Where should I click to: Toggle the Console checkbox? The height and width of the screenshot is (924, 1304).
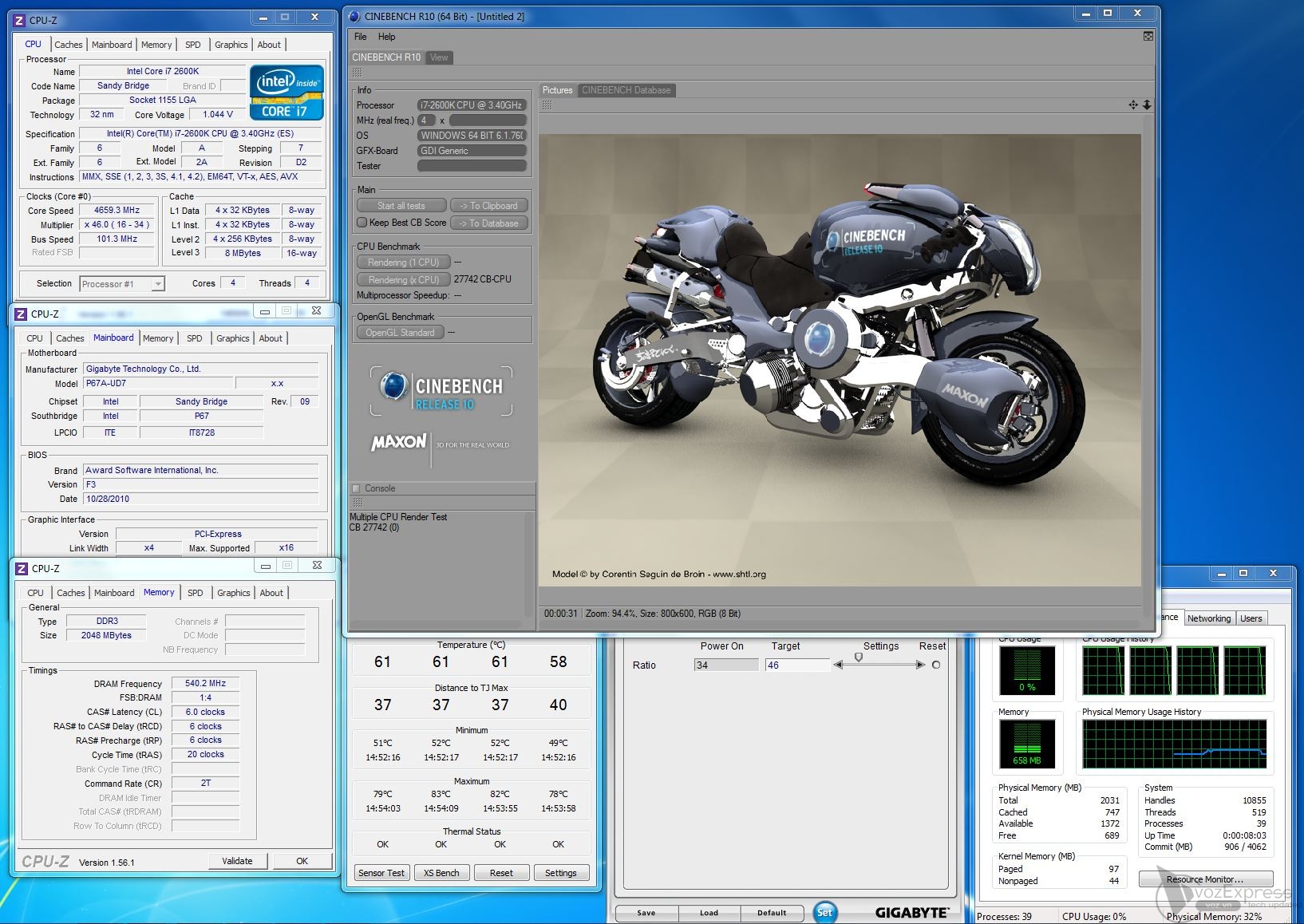point(357,488)
